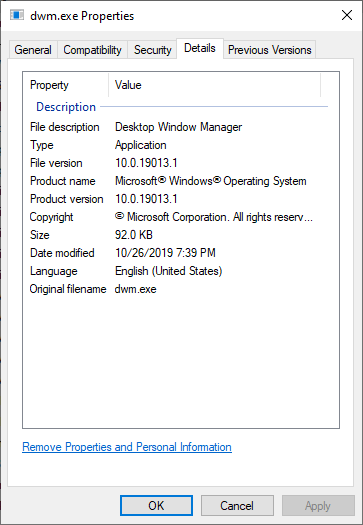Select the Copyright property label

click(51, 217)
